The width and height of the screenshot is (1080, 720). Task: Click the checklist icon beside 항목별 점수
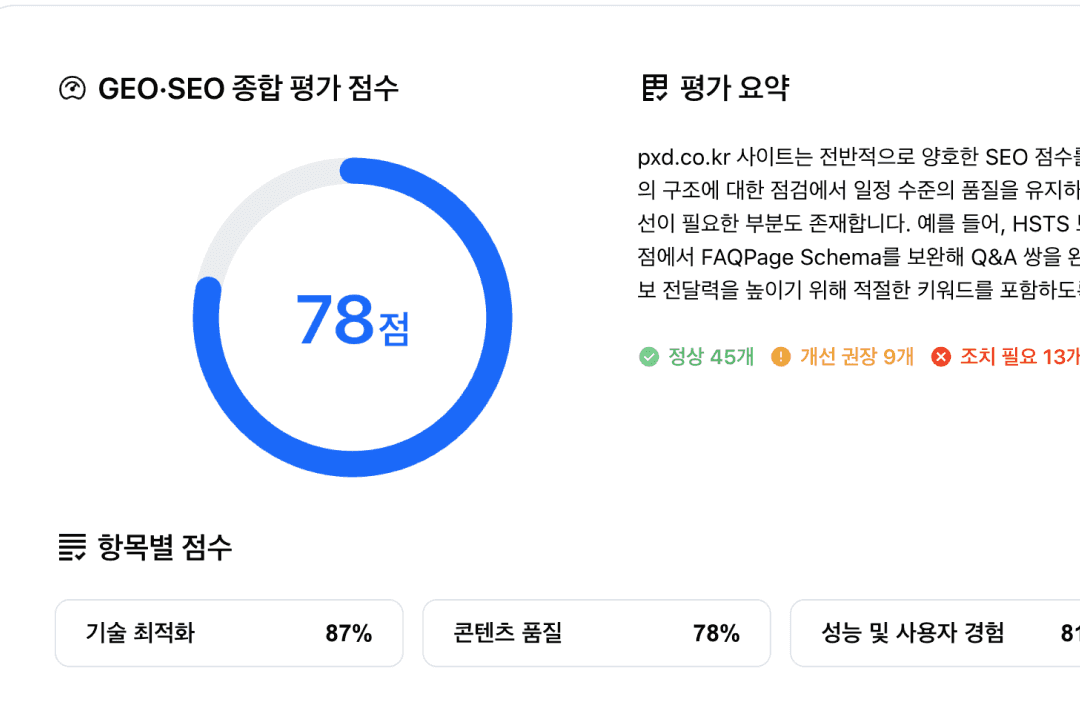[x=70, y=545]
